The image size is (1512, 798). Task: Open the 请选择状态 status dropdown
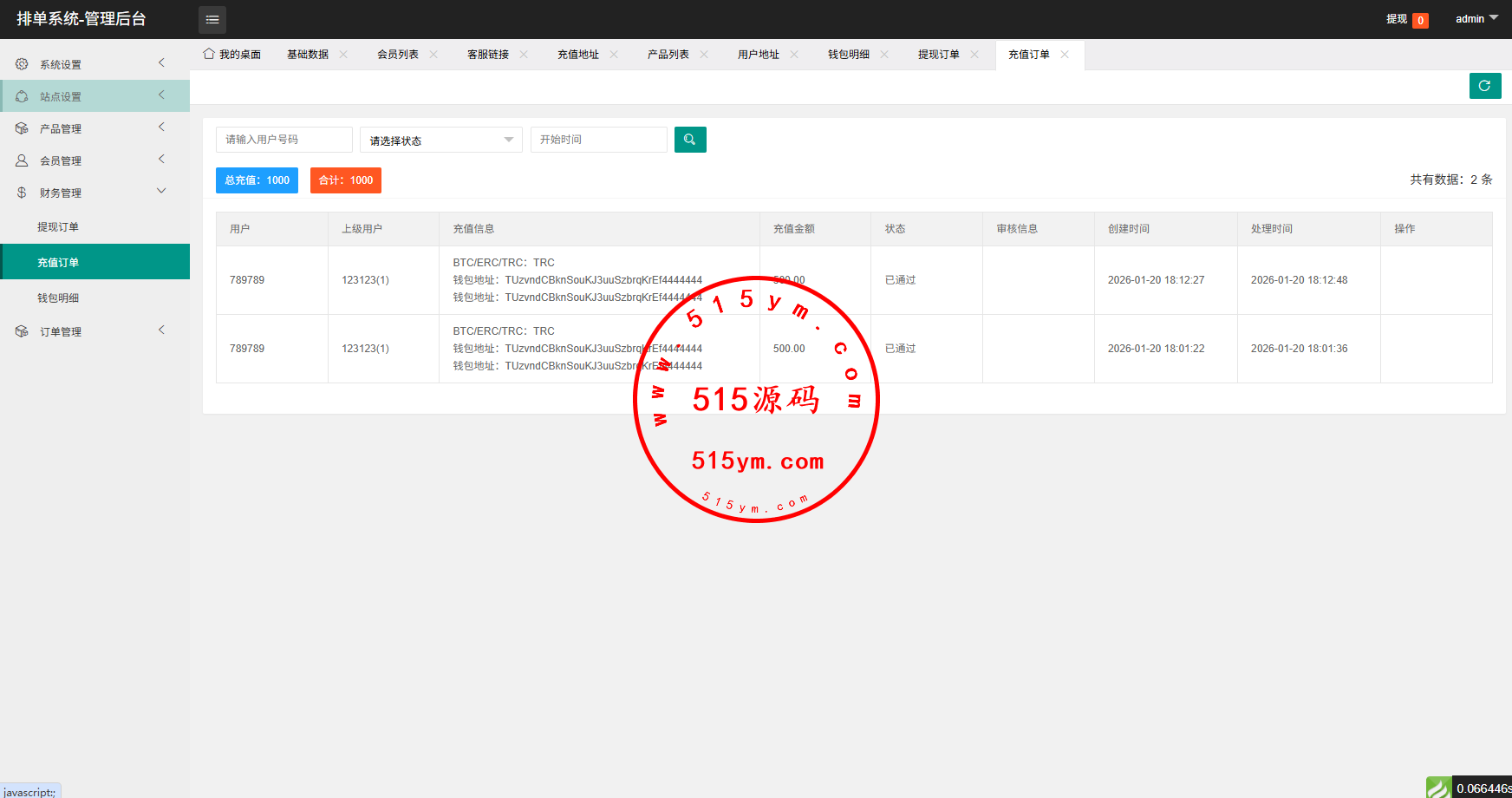point(440,140)
